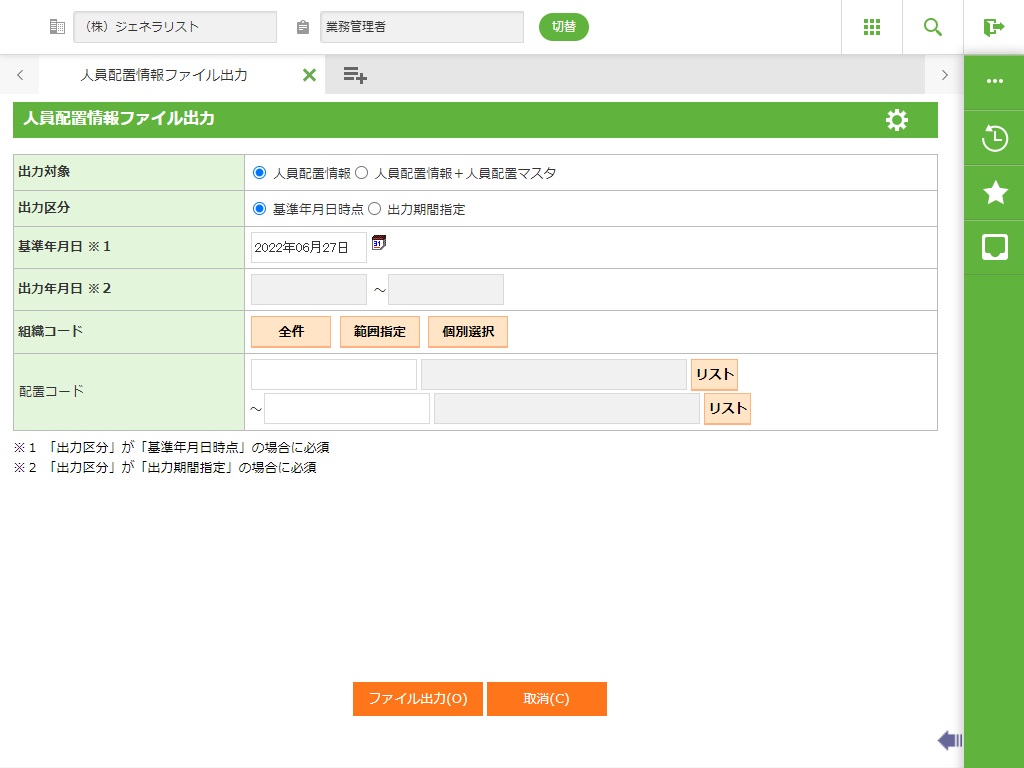Image resolution: width=1024 pixels, height=768 pixels.
Task: Switch to the 人員配置情報ファイル出力 tab
Action: (164, 75)
